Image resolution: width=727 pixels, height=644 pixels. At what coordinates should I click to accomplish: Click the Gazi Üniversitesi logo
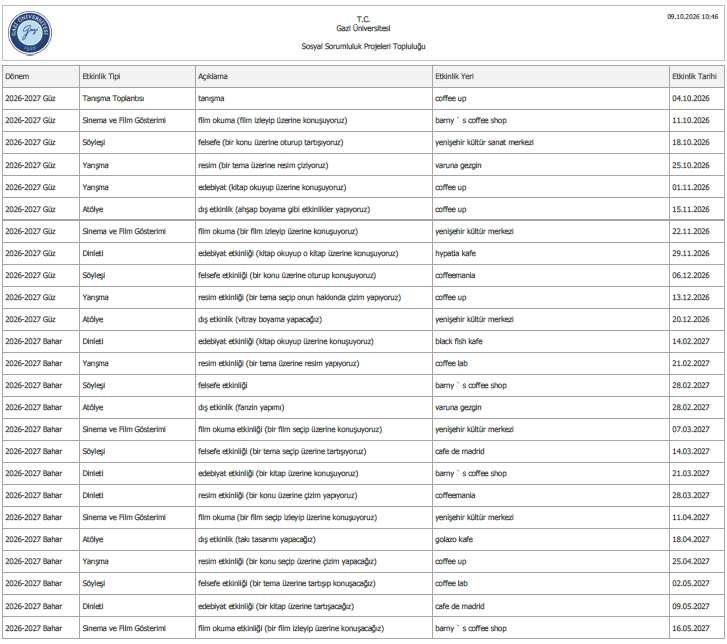[30, 33]
